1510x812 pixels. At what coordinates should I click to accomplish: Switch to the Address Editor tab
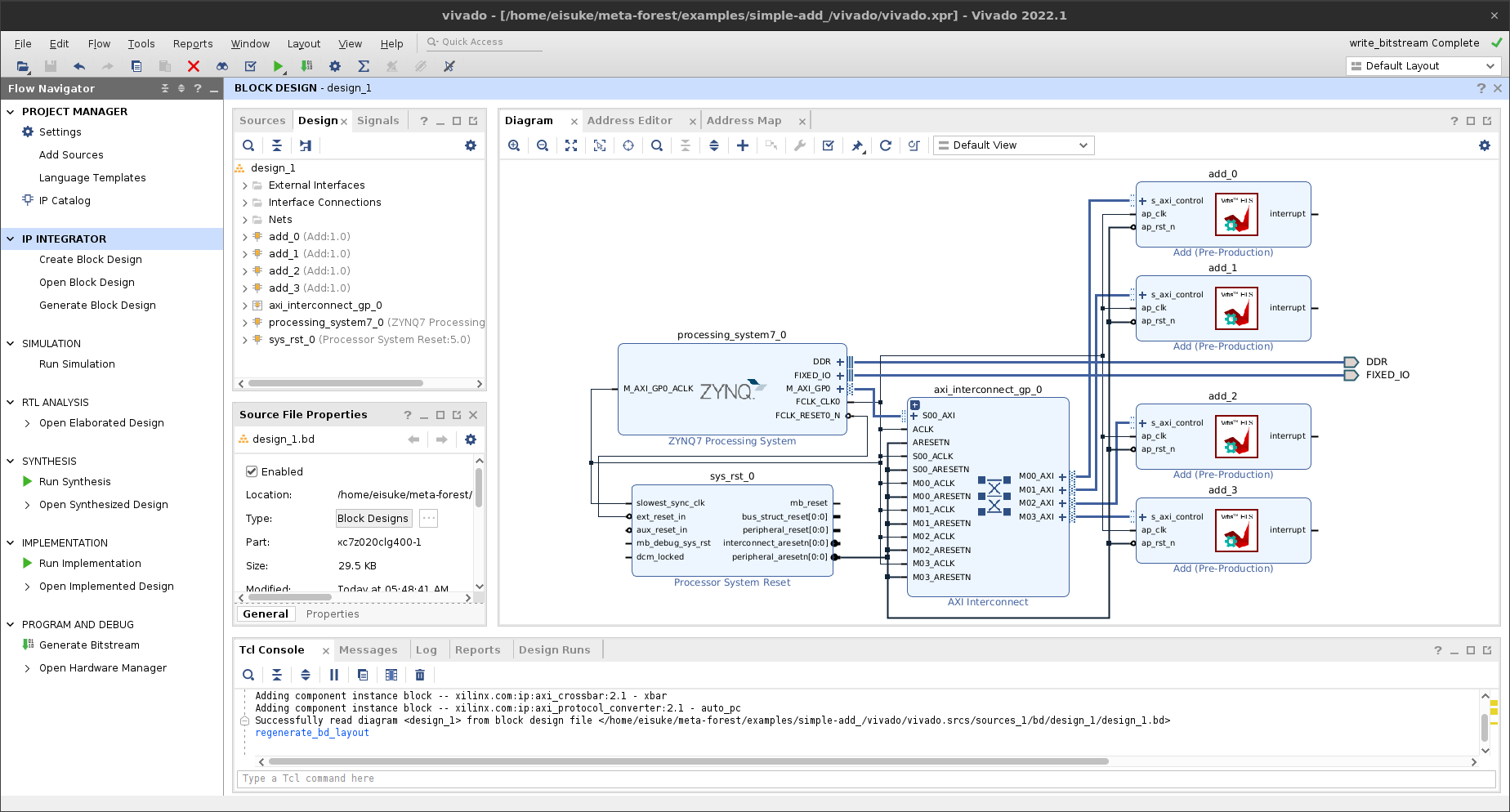[630, 121]
